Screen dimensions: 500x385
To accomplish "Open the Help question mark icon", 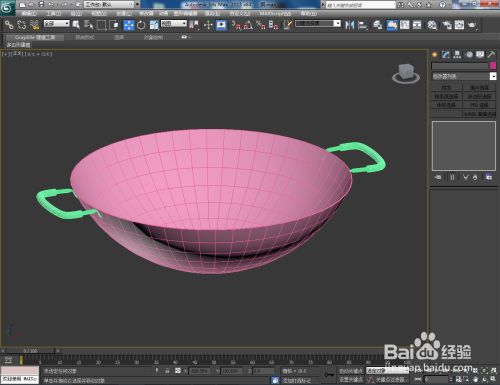I will [x=443, y=5].
